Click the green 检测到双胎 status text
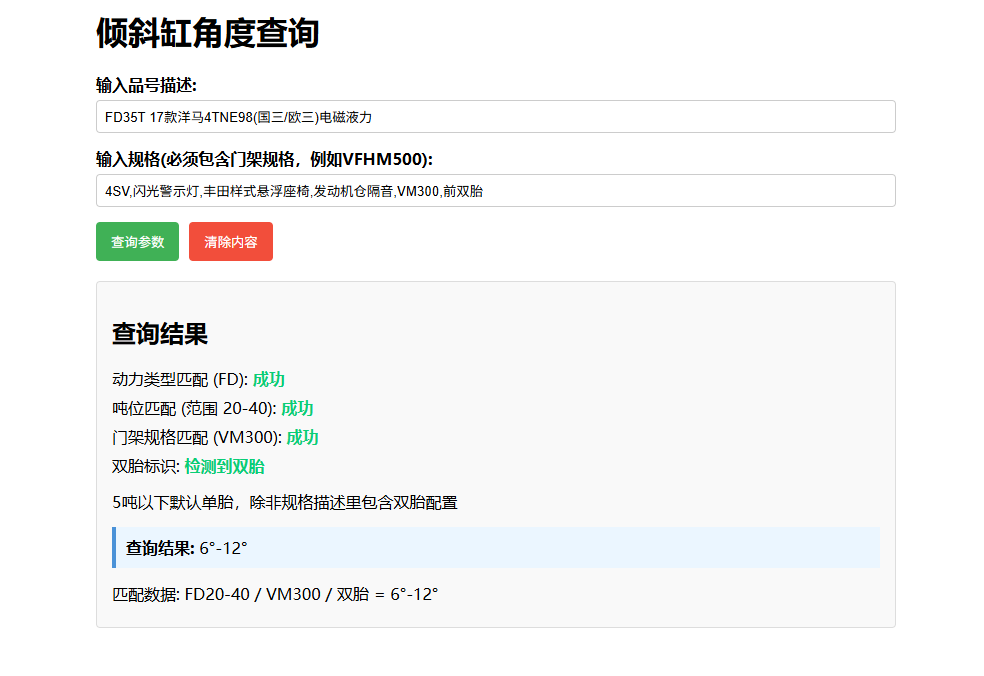 (224, 467)
